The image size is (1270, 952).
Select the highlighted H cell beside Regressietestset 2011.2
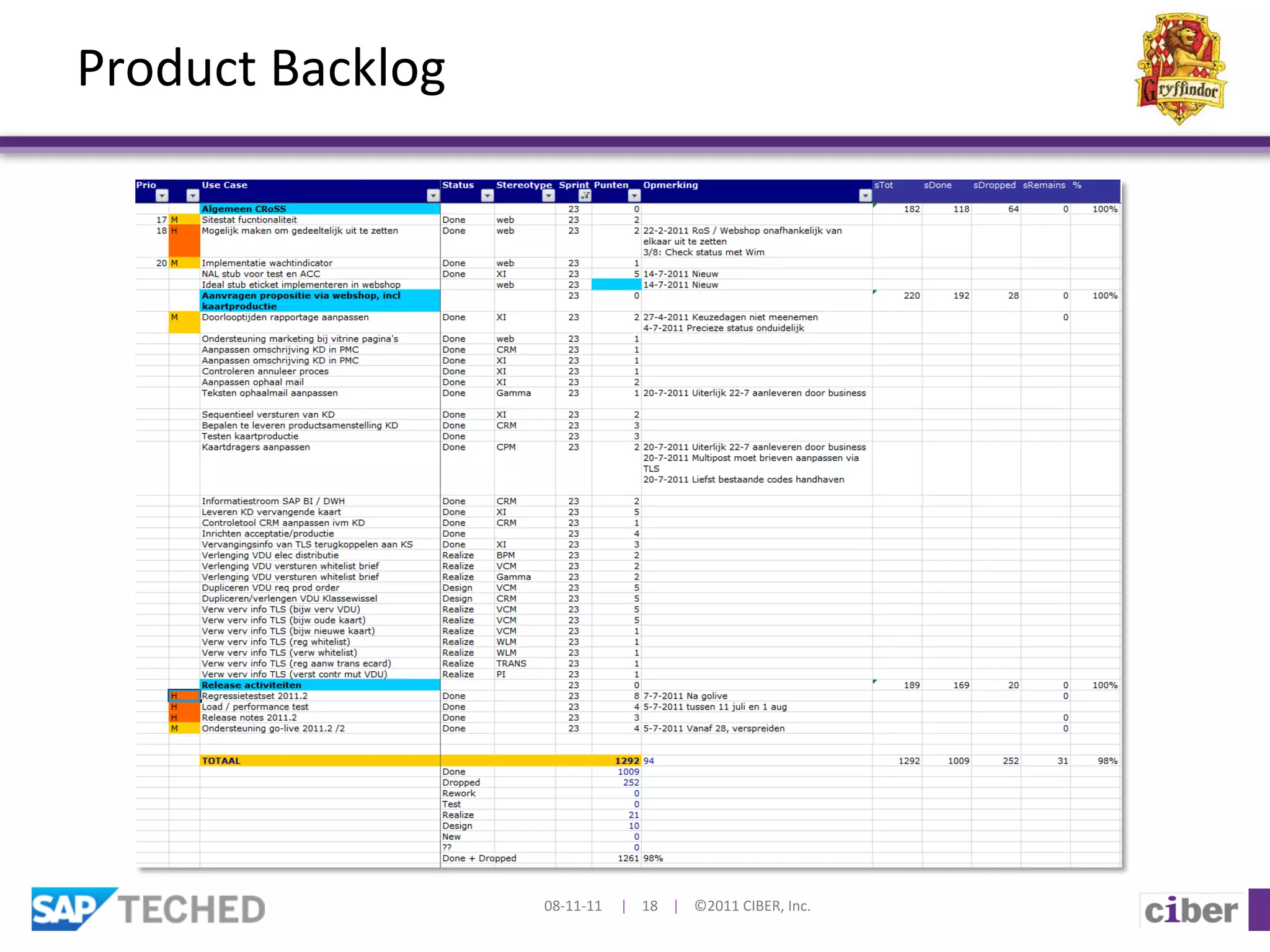coord(184,696)
